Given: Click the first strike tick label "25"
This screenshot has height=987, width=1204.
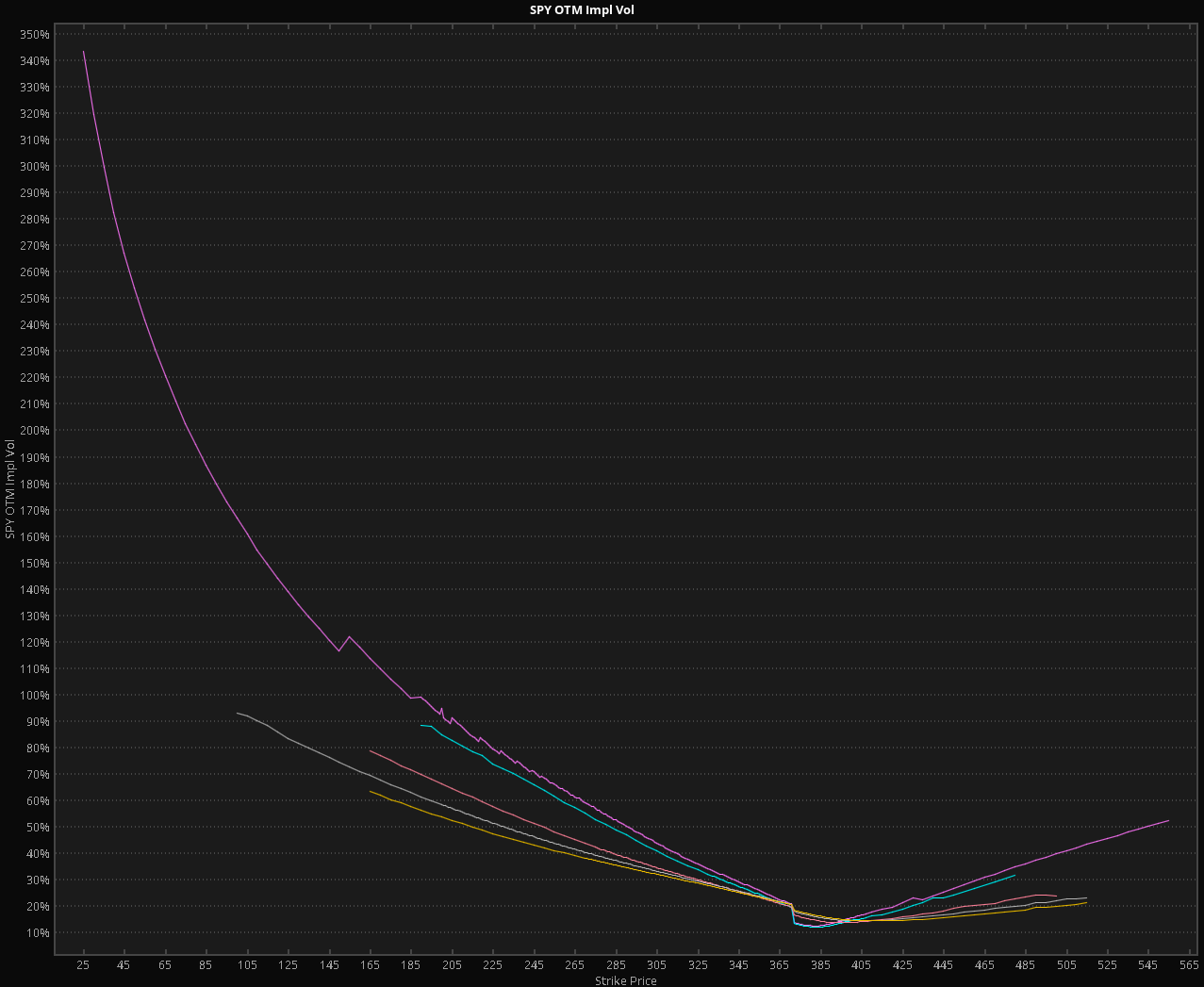Looking at the screenshot, I should point(83,966).
